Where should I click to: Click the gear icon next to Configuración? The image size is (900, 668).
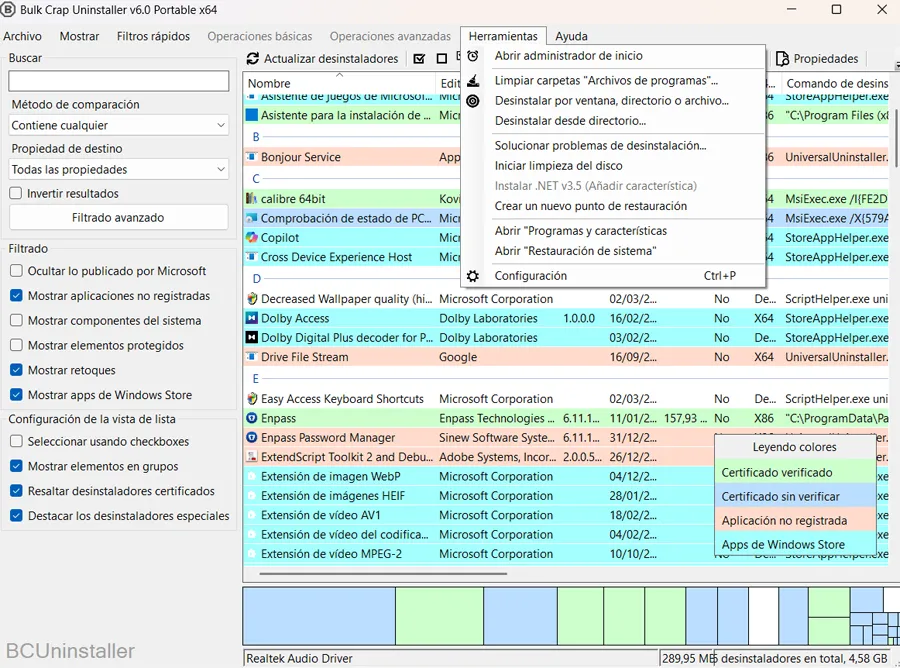(x=473, y=276)
